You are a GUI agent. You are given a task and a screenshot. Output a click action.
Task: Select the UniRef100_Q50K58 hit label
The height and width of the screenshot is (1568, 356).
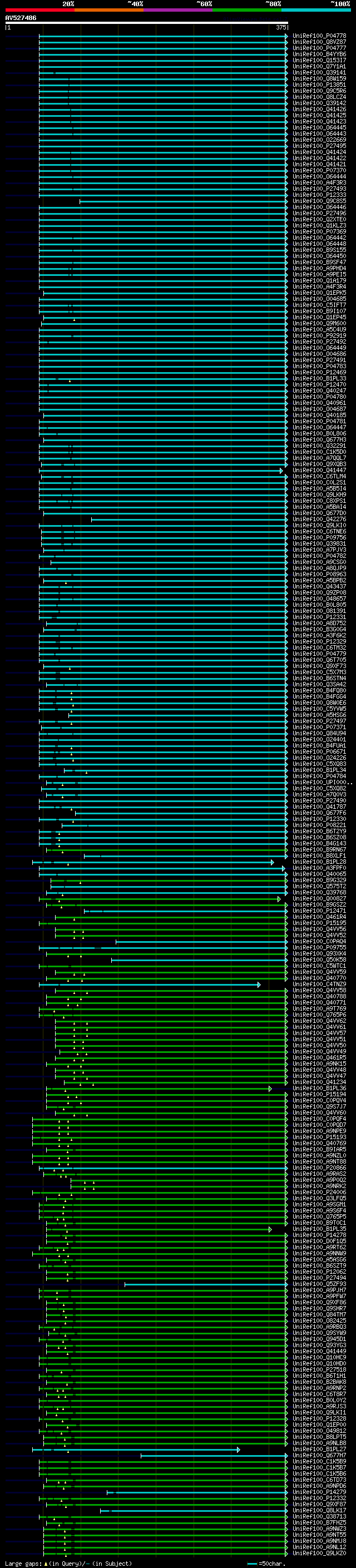pyautogui.click(x=319, y=959)
